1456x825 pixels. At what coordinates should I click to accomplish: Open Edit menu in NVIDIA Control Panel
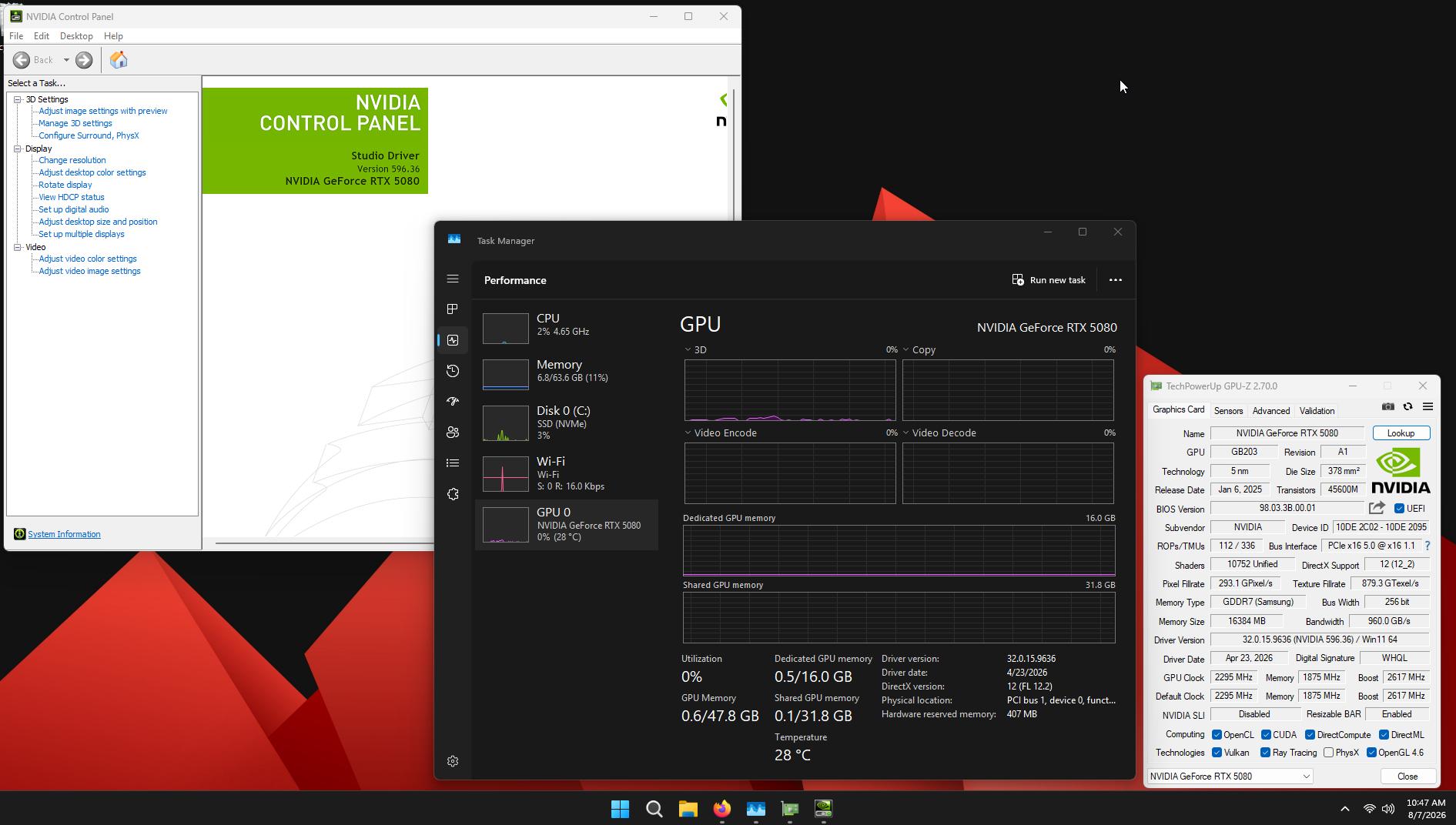42,36
